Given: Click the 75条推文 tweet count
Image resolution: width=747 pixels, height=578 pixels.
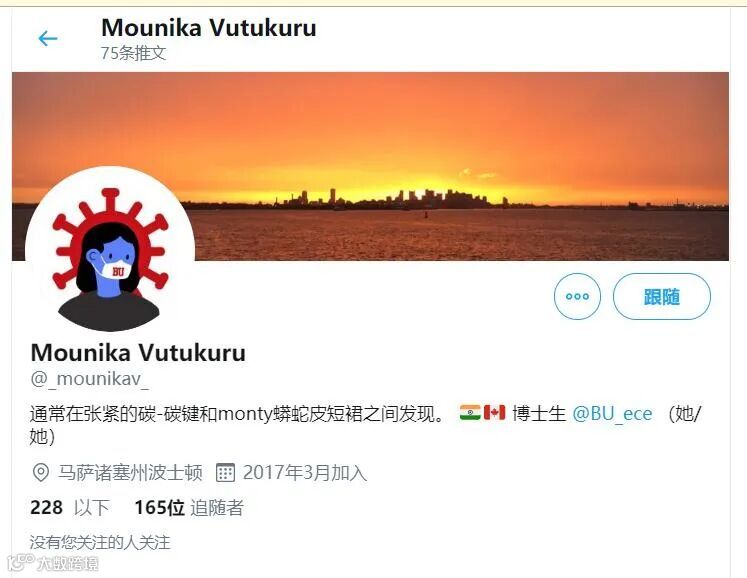Looking at the screenshot, I should pos(133,53).
